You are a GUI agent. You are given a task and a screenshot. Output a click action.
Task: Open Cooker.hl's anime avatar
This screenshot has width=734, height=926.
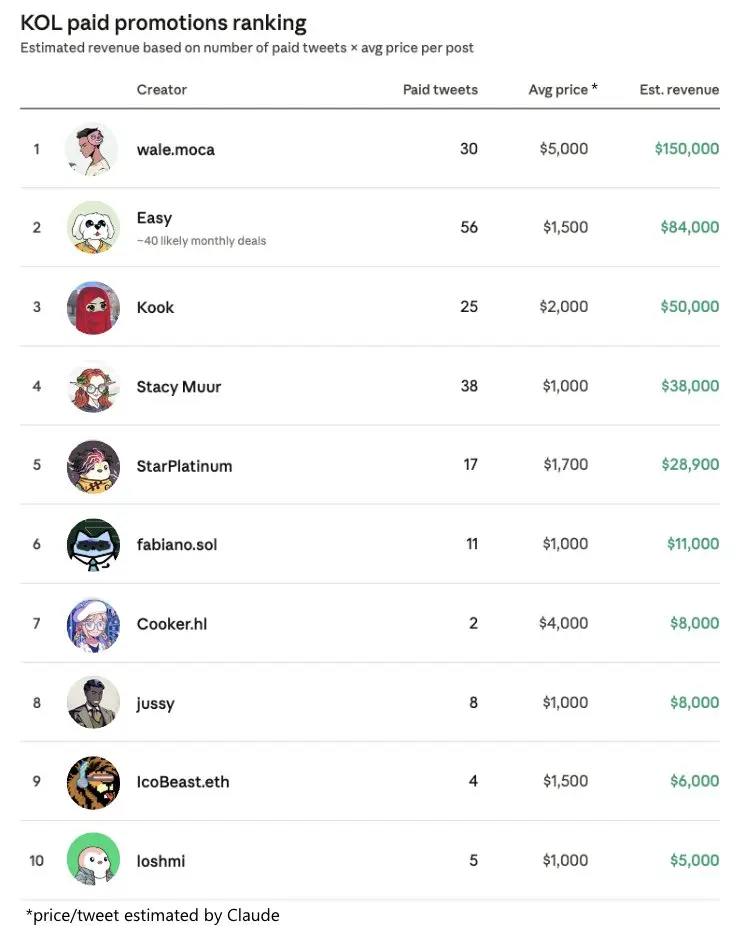coord(93,624)
